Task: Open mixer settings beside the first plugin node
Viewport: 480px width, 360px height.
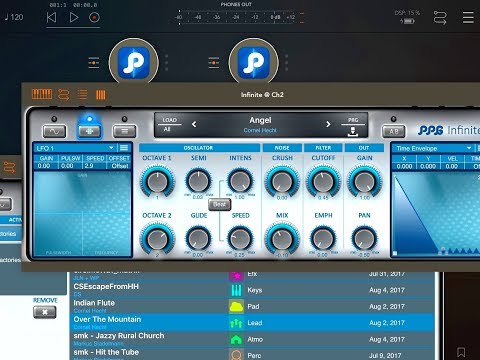Action: 94,63
